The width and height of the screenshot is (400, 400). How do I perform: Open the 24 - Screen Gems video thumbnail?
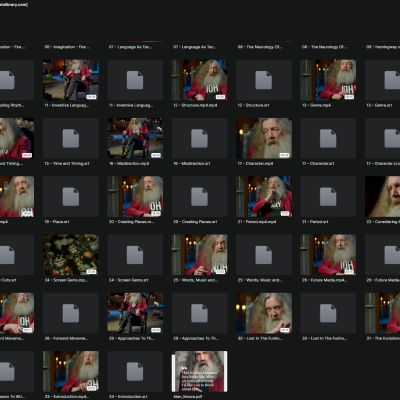click(71, 255)
